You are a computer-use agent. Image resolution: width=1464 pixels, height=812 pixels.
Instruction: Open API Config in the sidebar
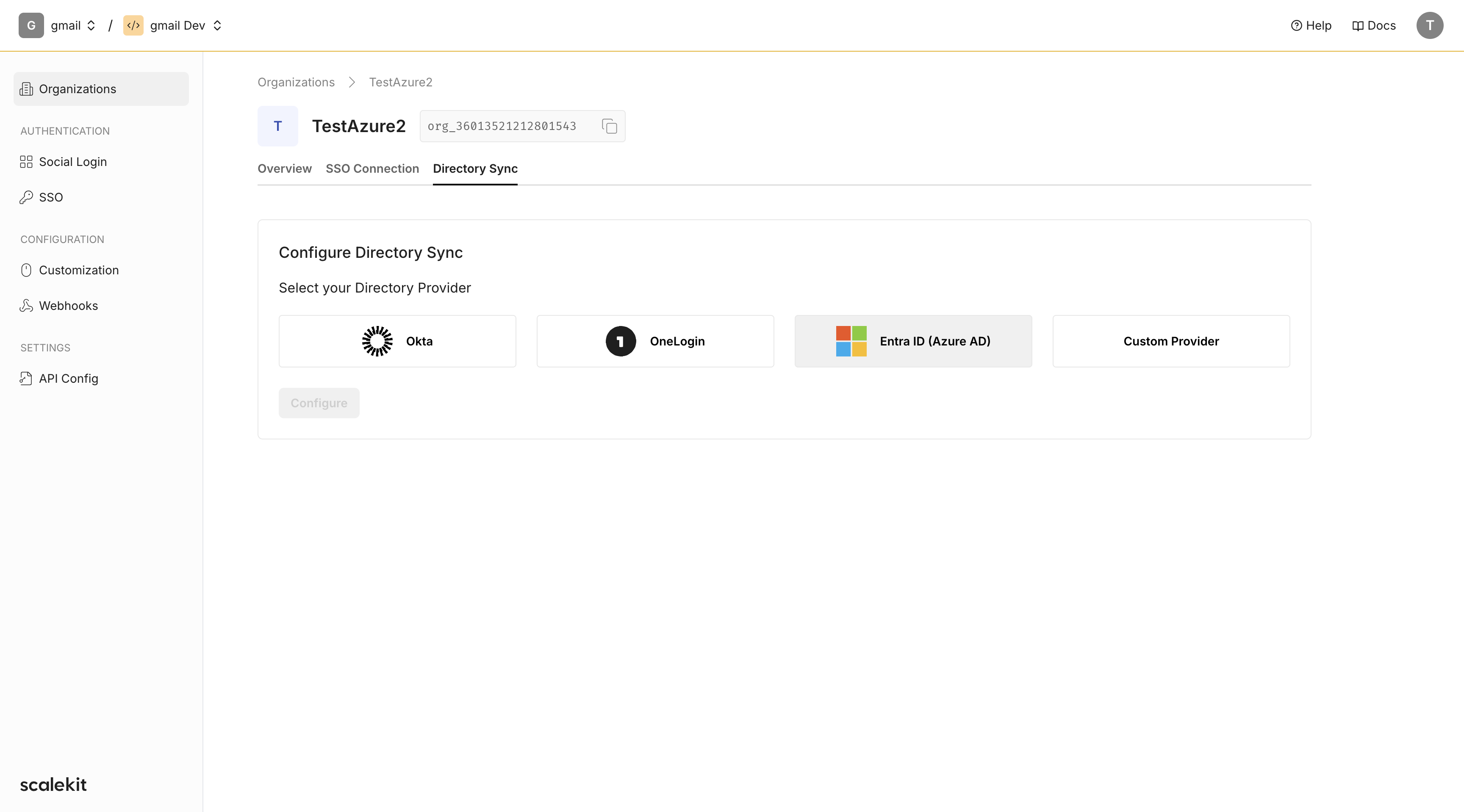click(x=101, y=379)
